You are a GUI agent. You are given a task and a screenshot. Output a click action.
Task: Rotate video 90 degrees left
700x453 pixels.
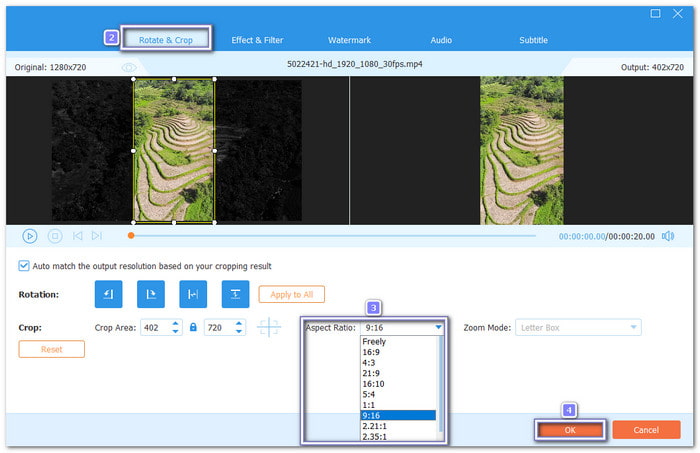[x=108, y=294]
